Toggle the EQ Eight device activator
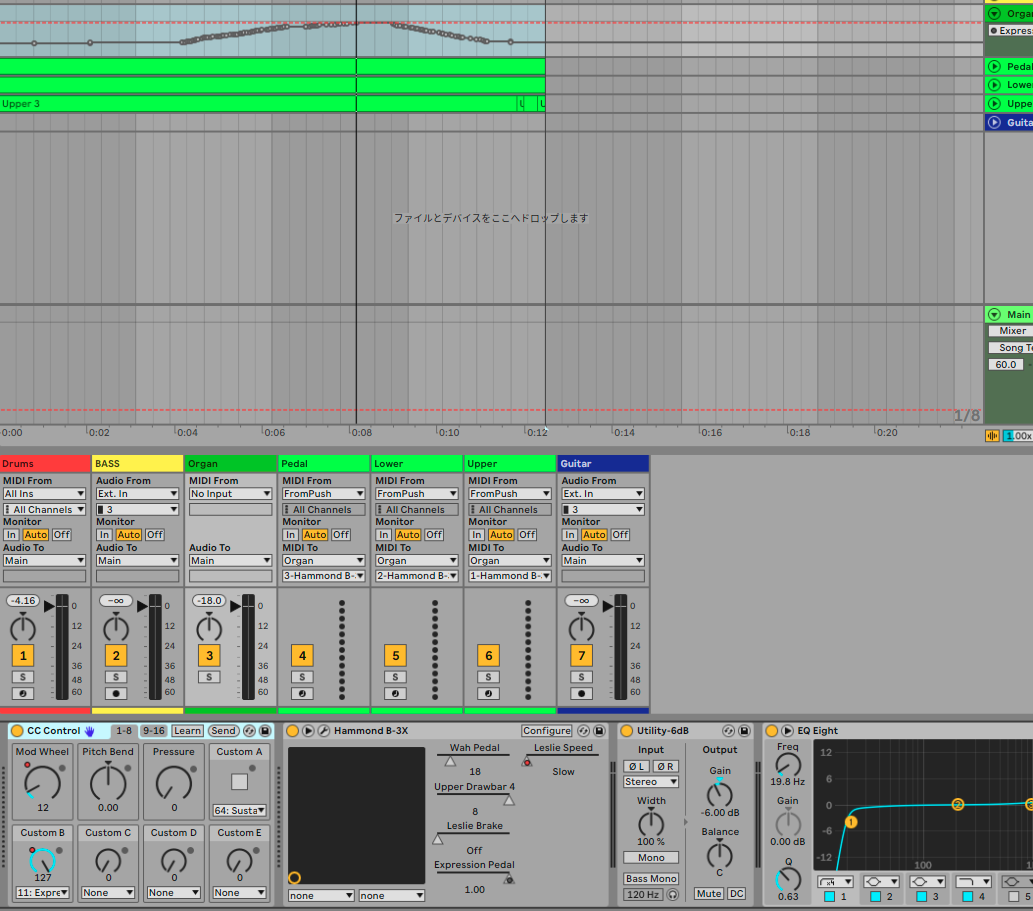 coord(772,731)
